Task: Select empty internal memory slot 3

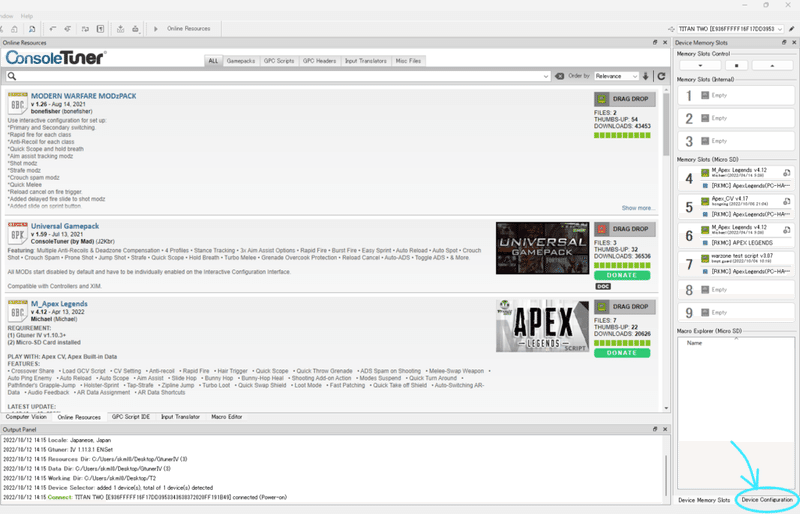Action: coord(736,141)
